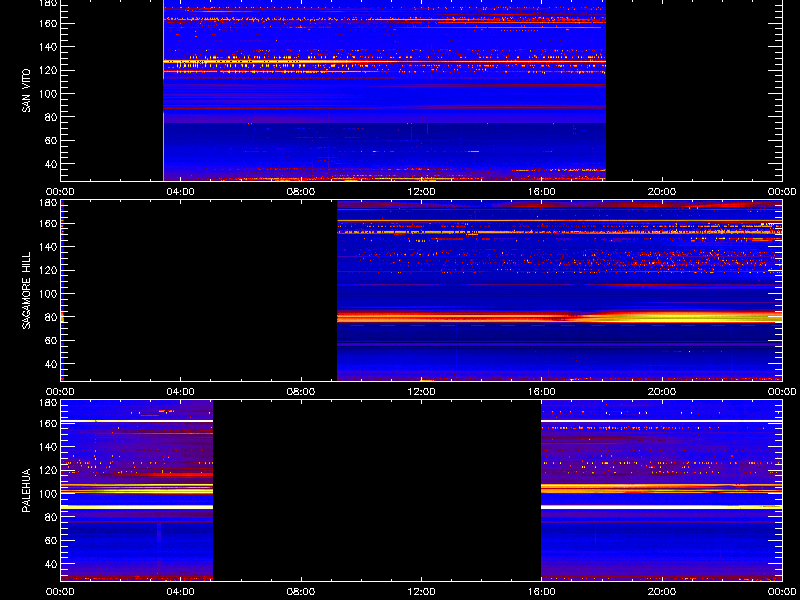
Task: Select the 20:00 time label under San Vito plot
Action: (x=662, y=192)
